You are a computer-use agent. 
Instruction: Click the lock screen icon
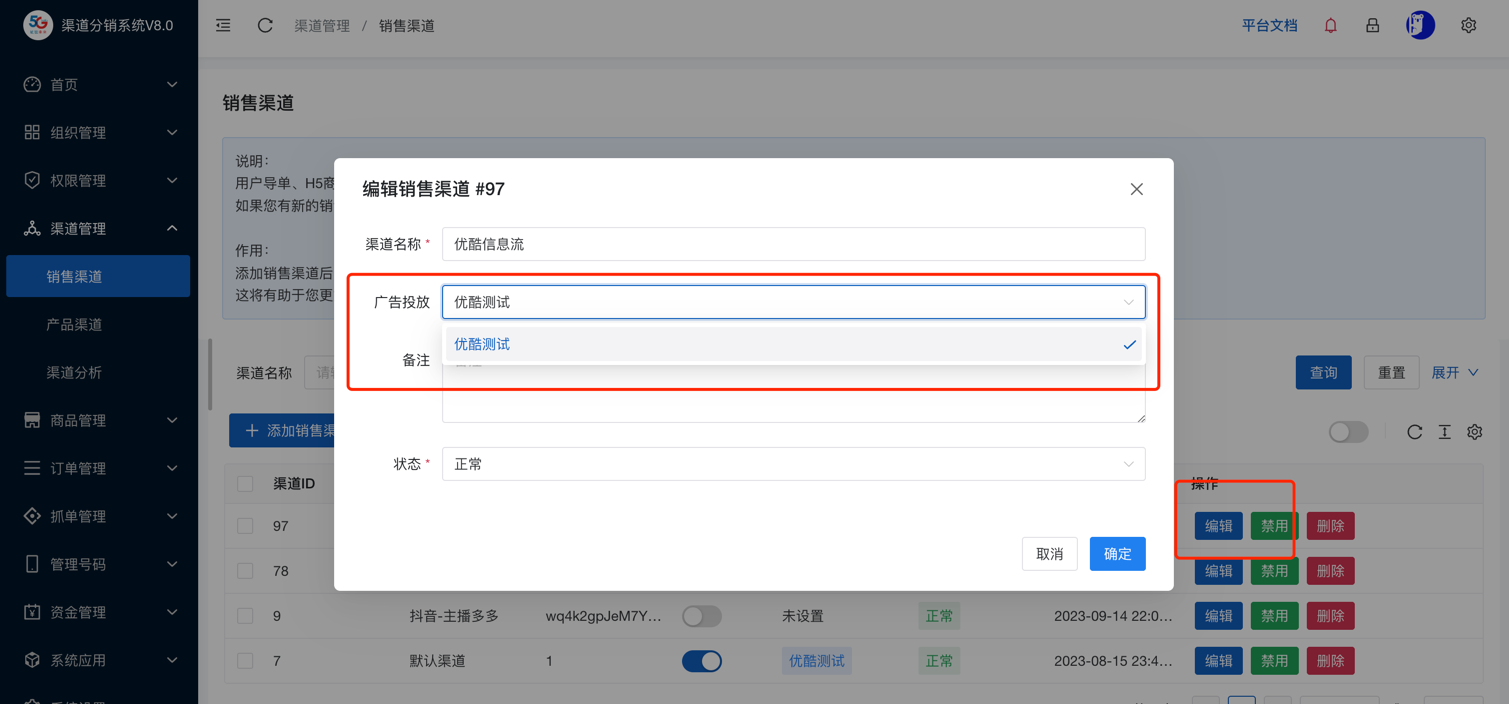[1372, 26]
